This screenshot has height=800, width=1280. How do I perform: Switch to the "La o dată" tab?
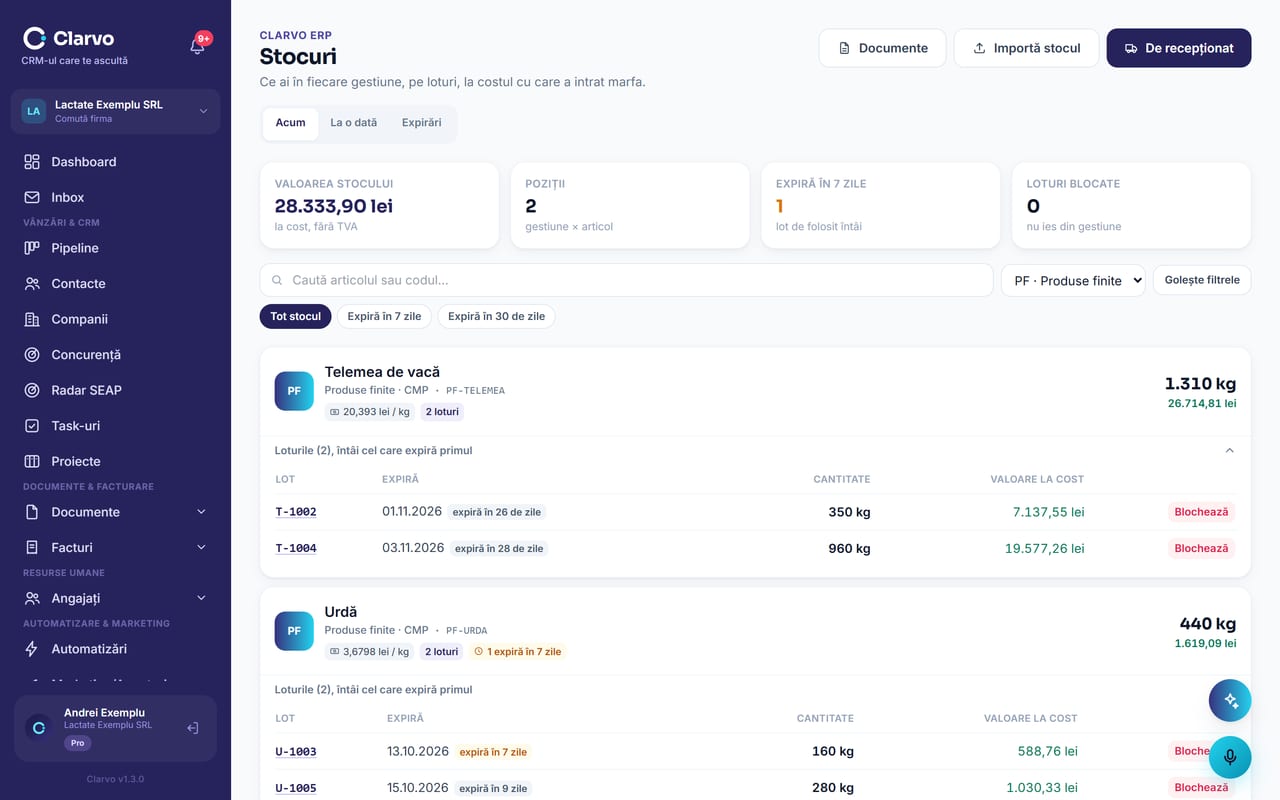click(354, 123)
